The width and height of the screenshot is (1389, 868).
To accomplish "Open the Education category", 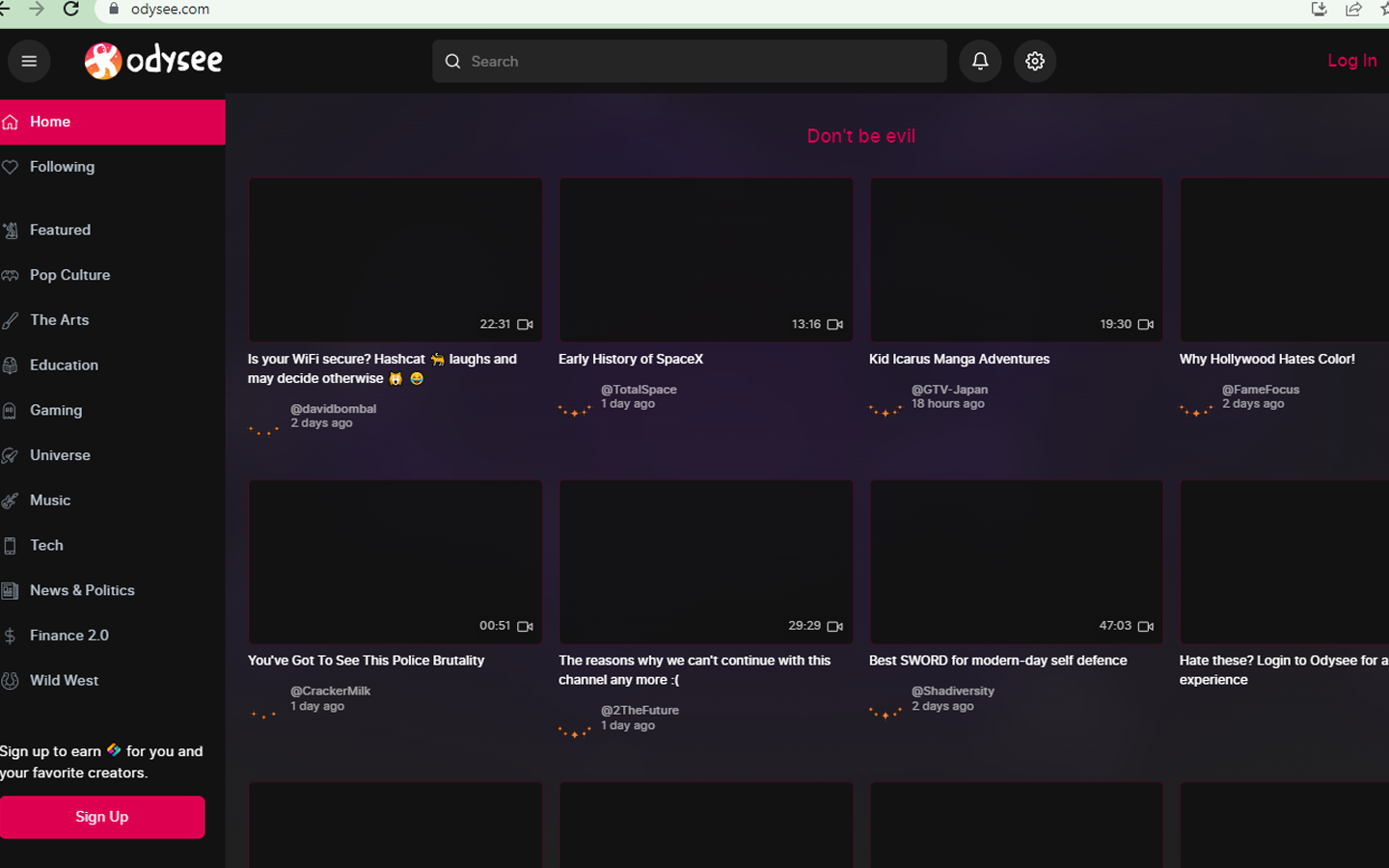I will tap(113, 366).
